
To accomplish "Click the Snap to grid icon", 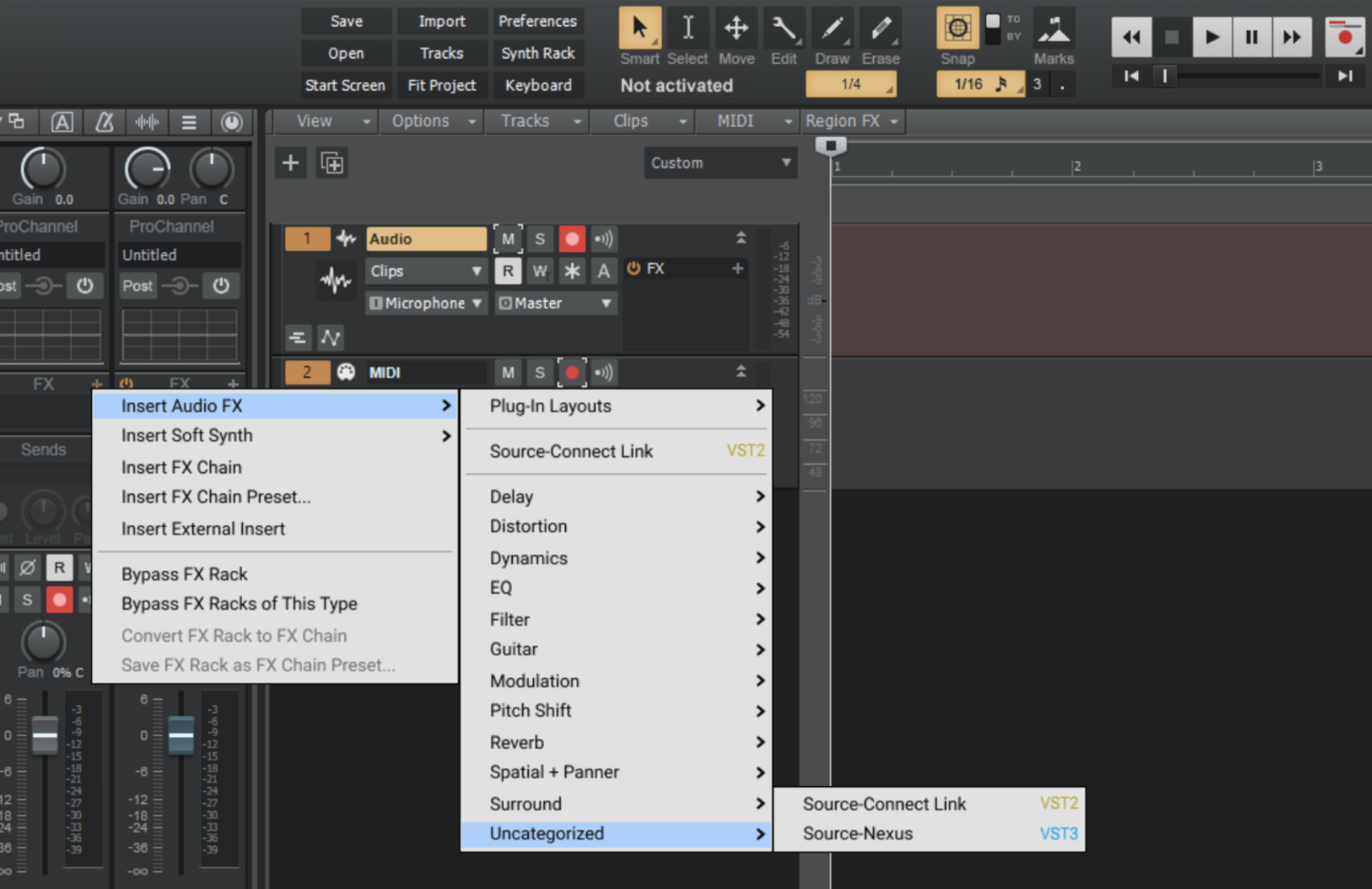I will [x=957, y=29].
